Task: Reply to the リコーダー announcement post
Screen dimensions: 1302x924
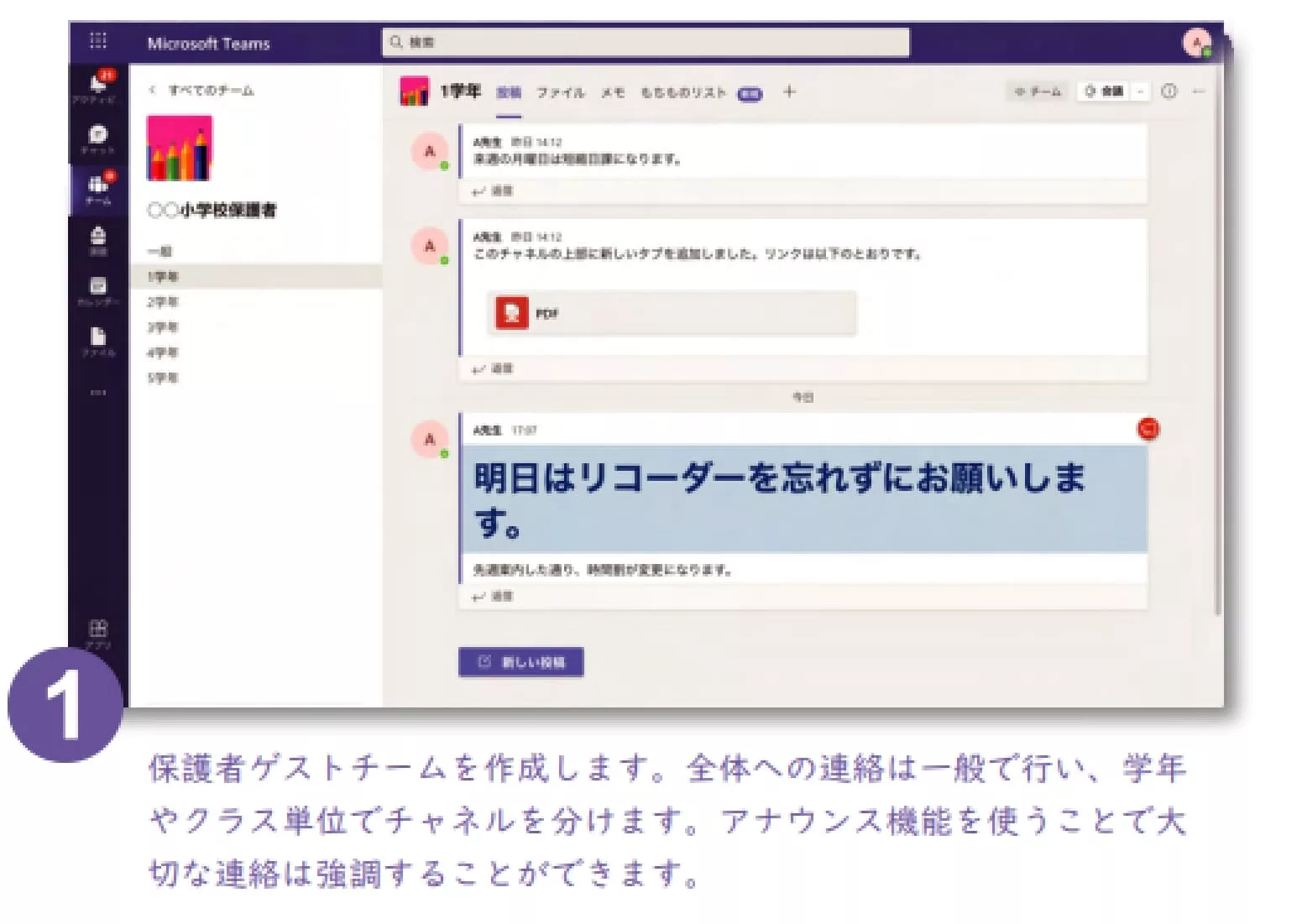Action: (x=493, y=597)
